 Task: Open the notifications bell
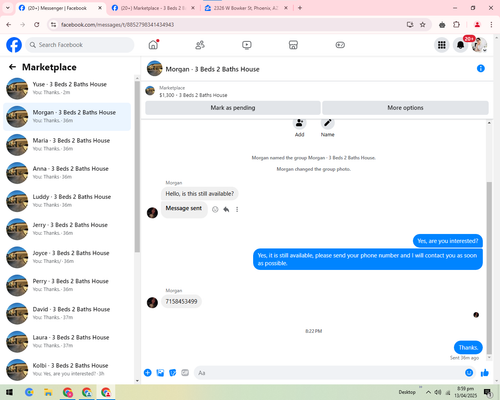point(461,45)
